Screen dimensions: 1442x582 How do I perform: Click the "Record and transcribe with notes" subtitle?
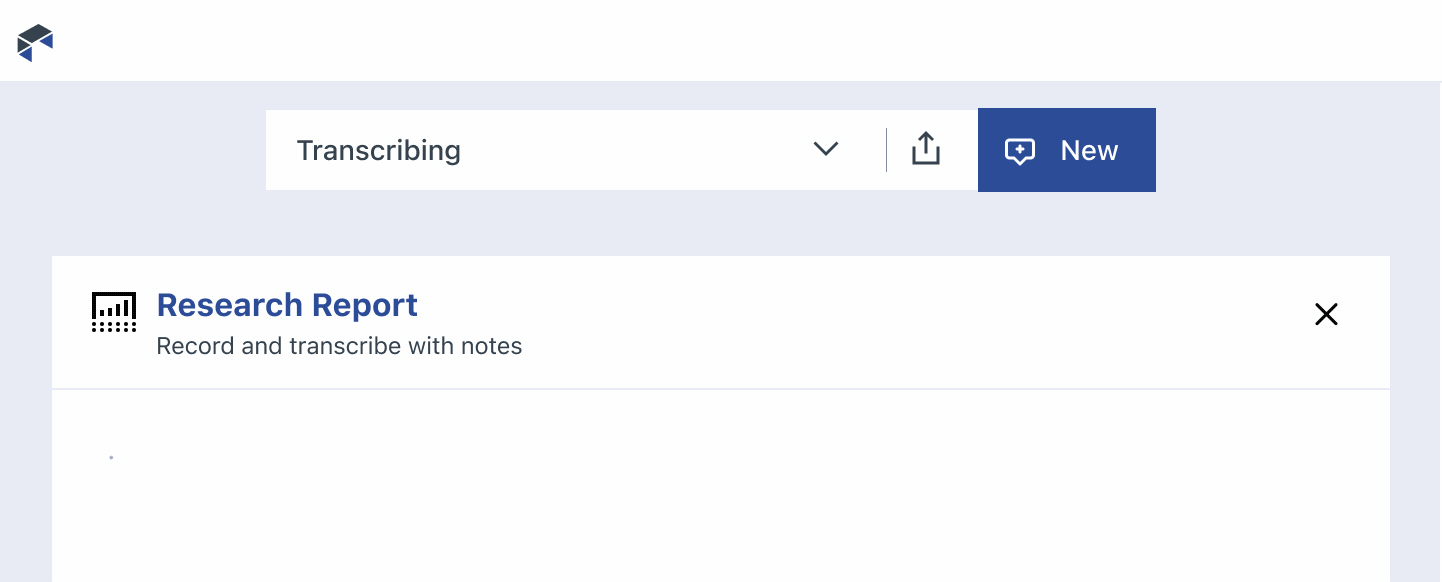tap(339, 347)
